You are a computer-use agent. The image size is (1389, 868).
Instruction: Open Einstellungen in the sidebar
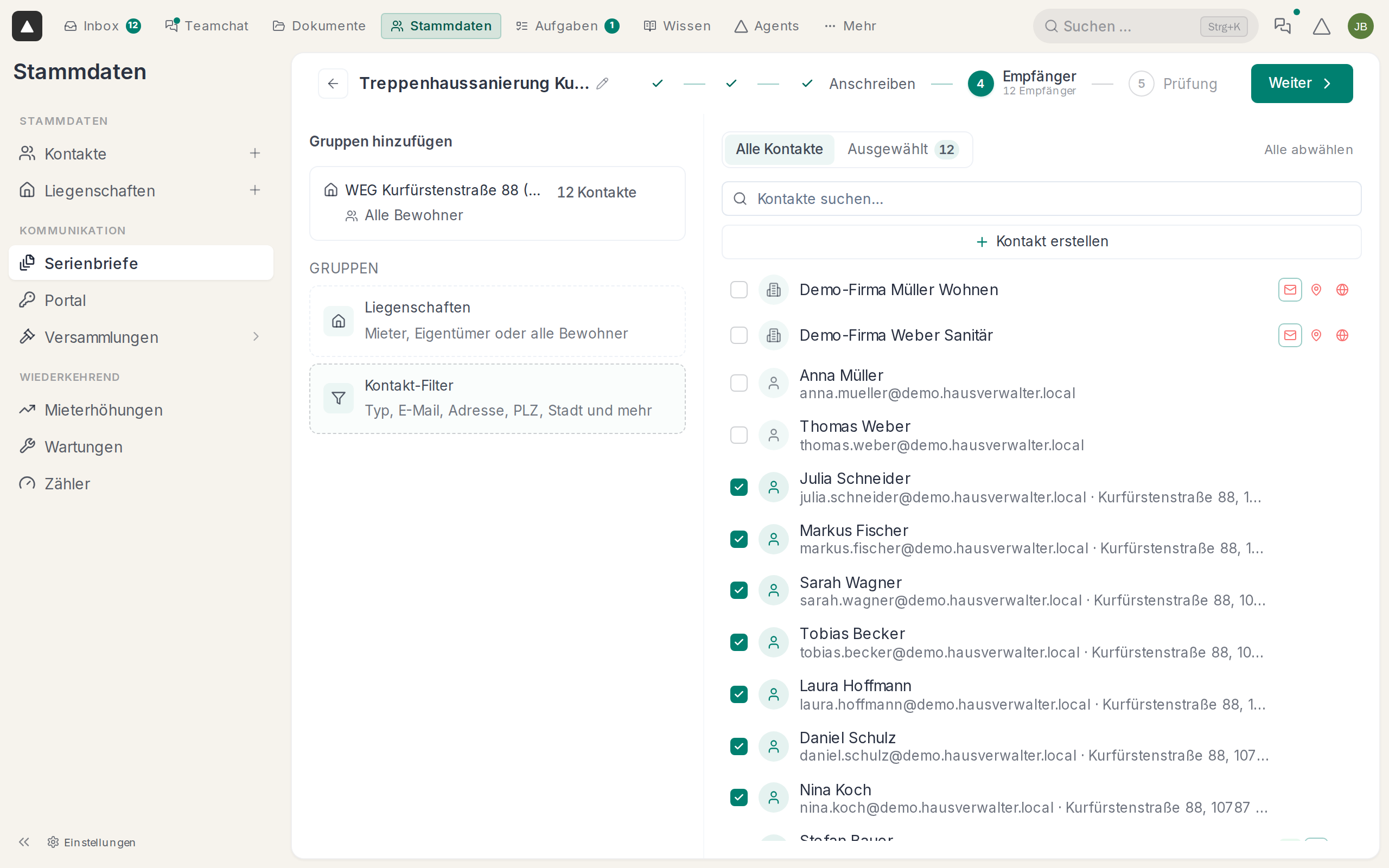click(92, 841)
